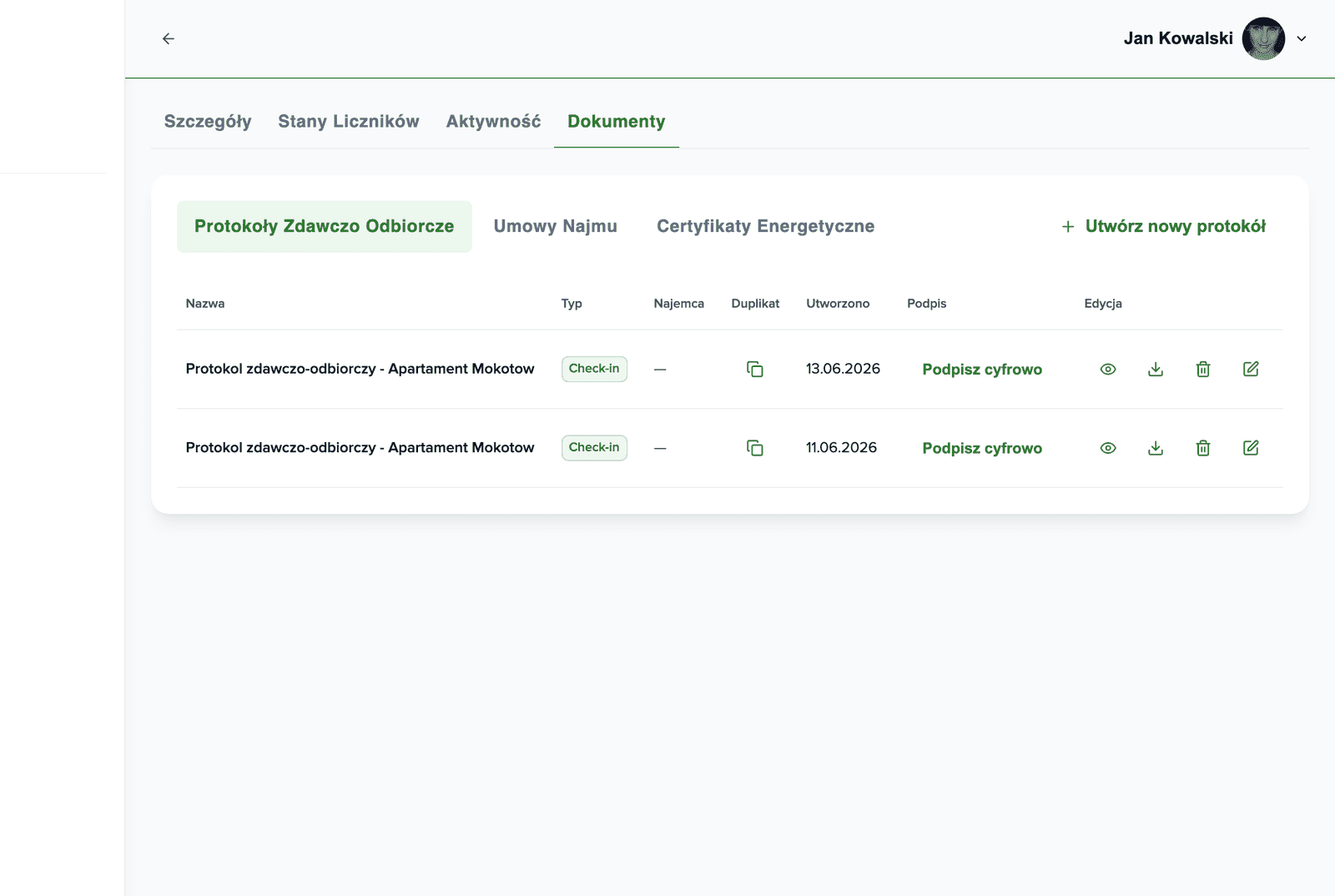Duplicate the protocol from 11.06.2026
Screen dimensions: 1335x896
(x=755, y=449)
